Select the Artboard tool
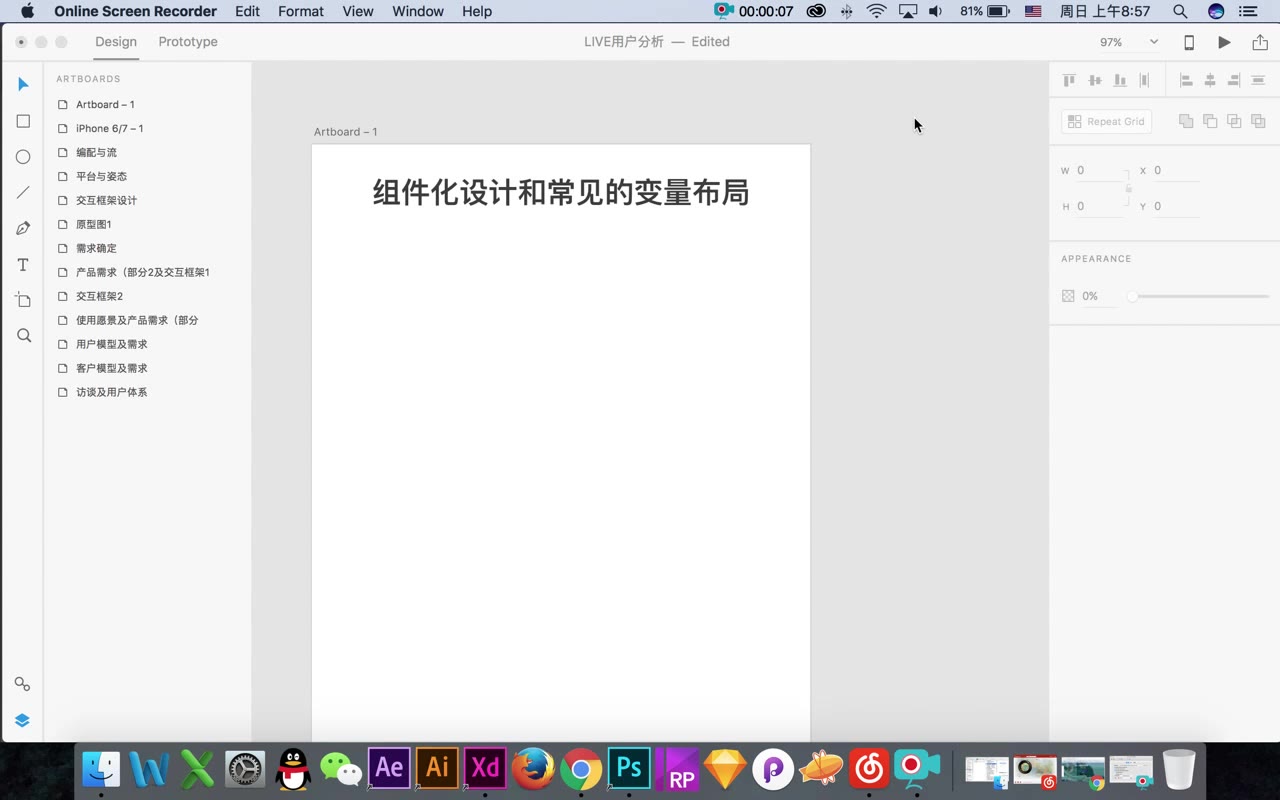 coord(23,299)
